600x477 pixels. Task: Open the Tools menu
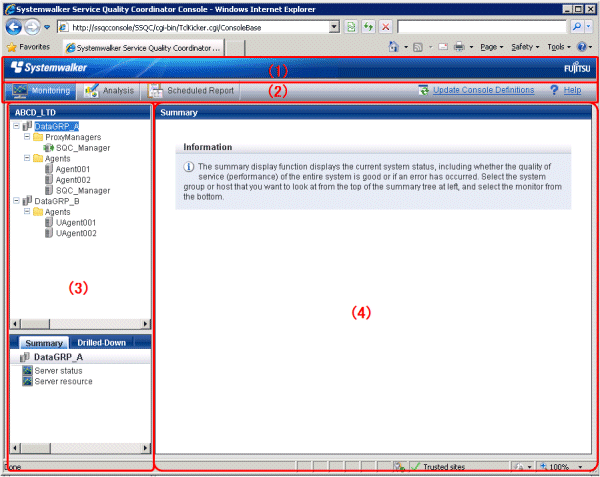[559, 47]
